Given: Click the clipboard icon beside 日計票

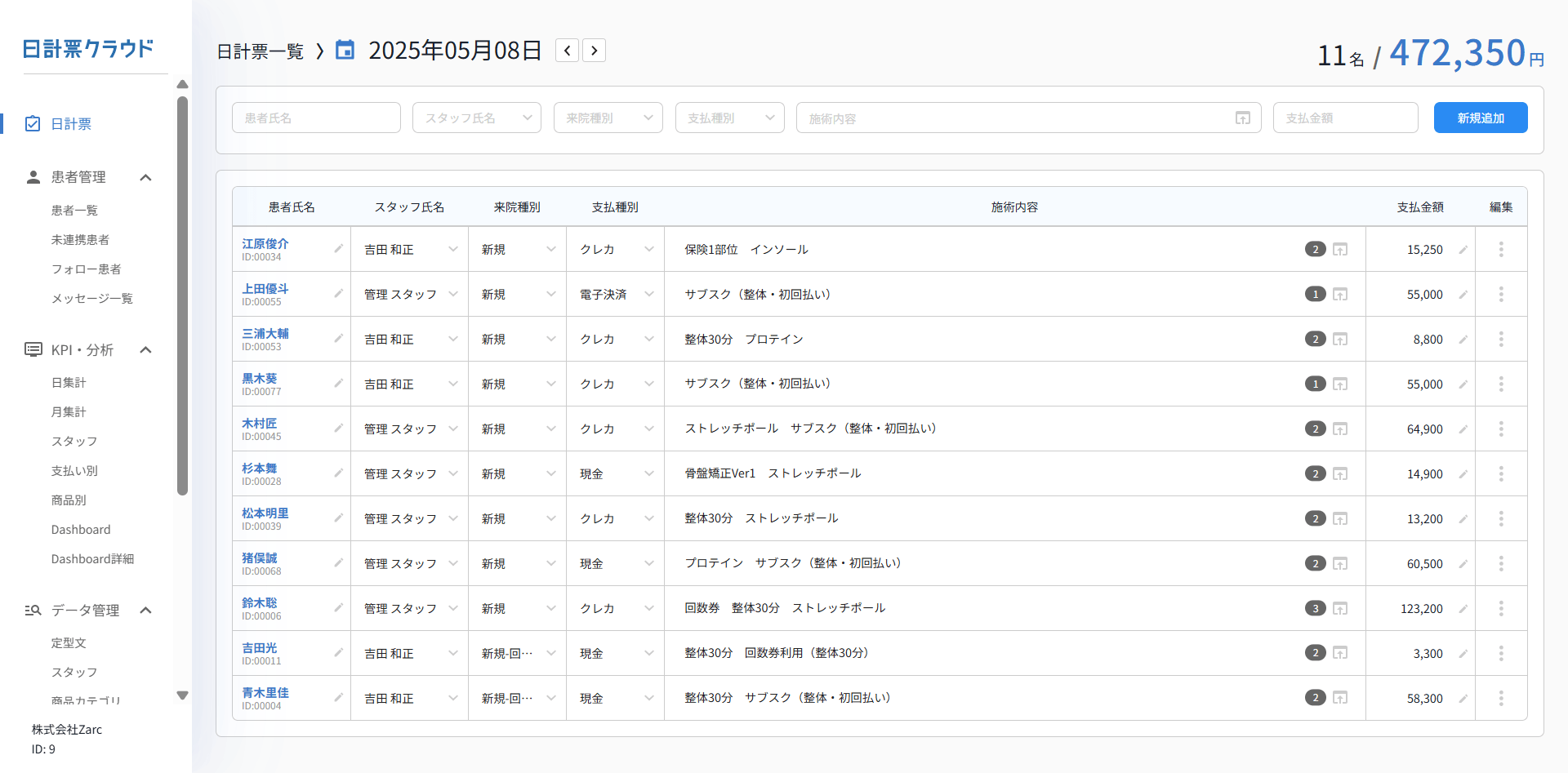Looking at the screenshot, I should pyautogui.click(x=33, y=123).
